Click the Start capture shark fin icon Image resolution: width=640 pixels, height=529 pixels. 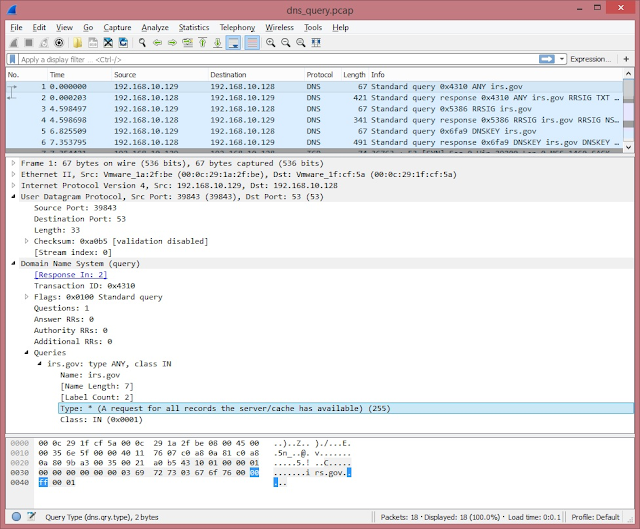click(14, 42)
